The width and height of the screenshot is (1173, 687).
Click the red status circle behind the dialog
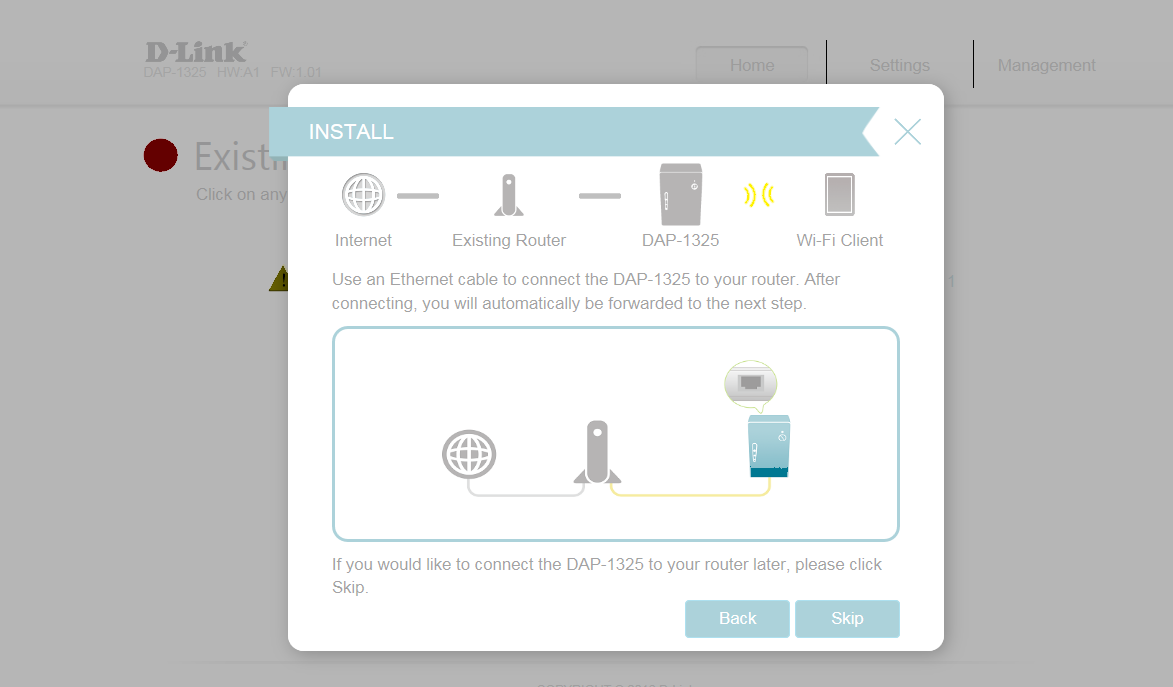pyautogui.click(x=161, y=156)
